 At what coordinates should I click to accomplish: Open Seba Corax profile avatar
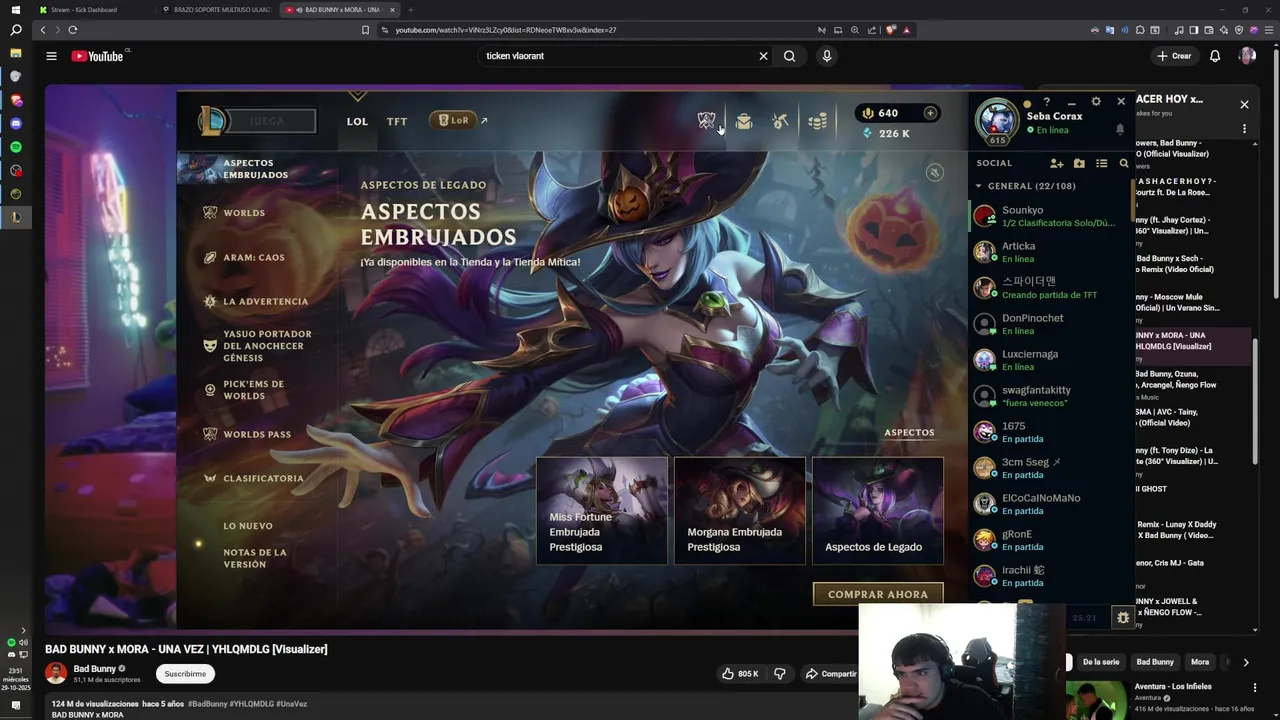coord(997,120)
